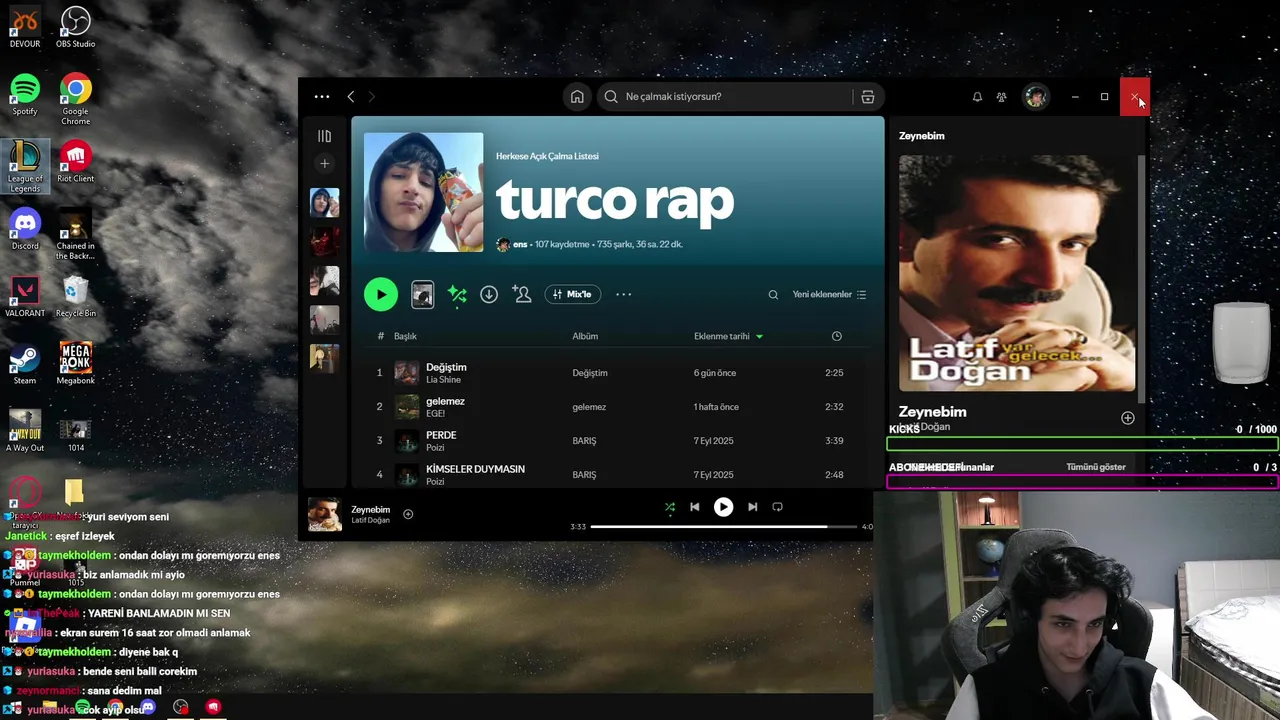Click the 'Tümünü göster' link

pos(1096,467)
